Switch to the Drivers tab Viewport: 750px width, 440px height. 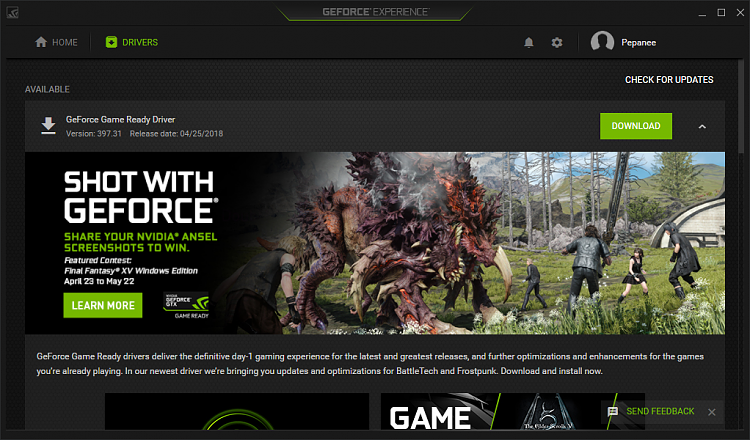tap(132, 42)
